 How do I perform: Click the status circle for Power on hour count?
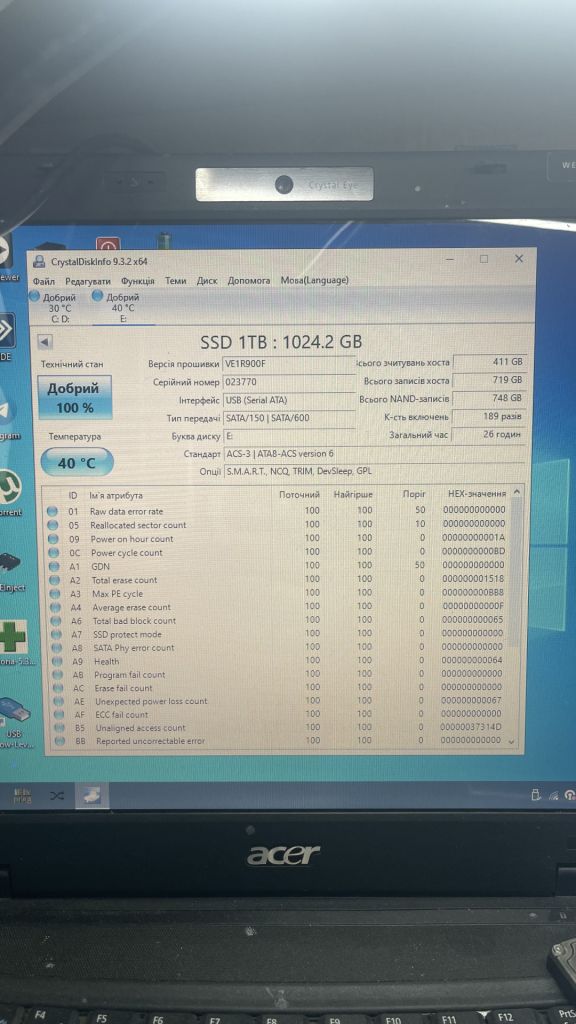53,539
